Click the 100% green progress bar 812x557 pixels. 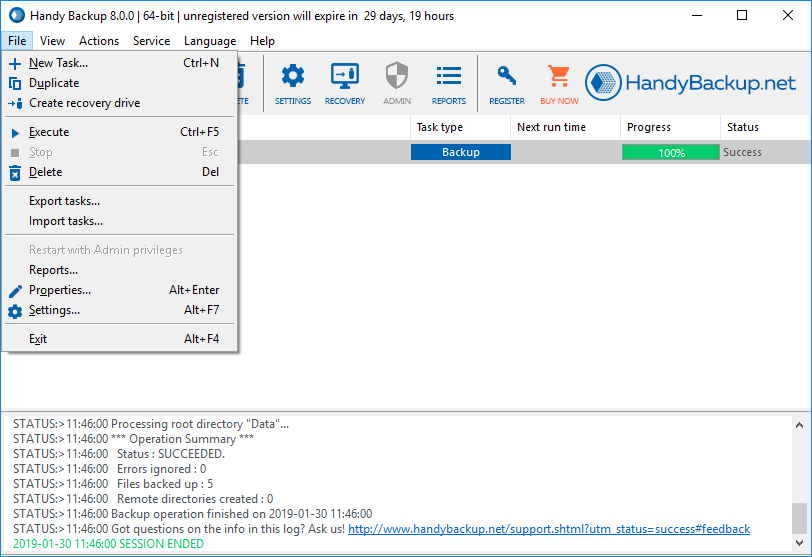[x=671, y=153]
